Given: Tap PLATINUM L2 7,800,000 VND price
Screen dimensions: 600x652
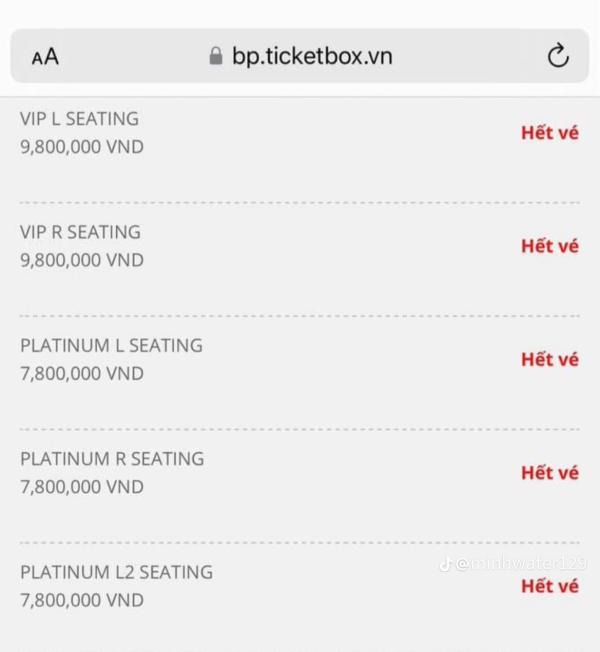Looking at the screenshot, I should click(82, 601).
